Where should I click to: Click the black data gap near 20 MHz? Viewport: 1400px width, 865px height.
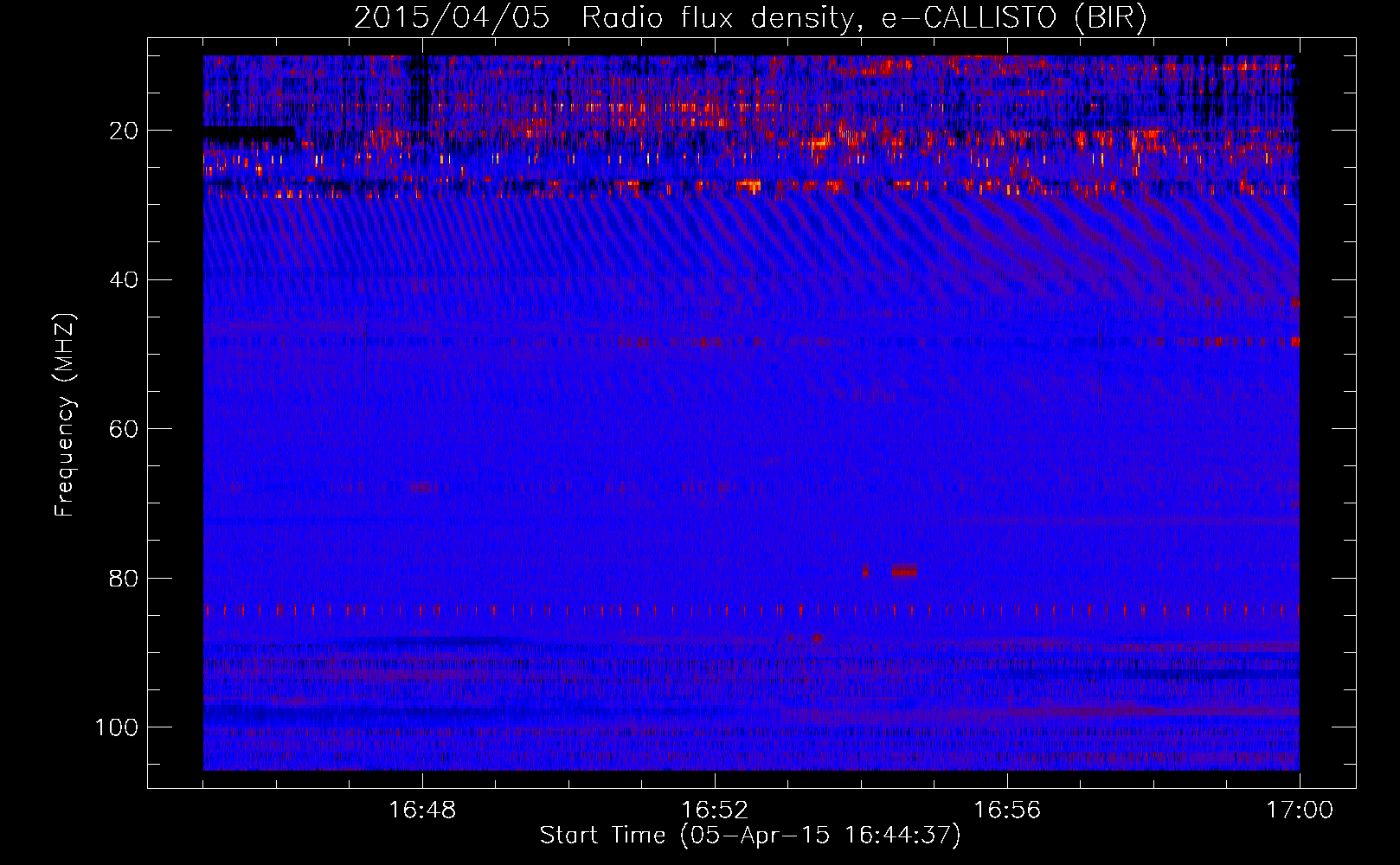click(x=249, y=133)
